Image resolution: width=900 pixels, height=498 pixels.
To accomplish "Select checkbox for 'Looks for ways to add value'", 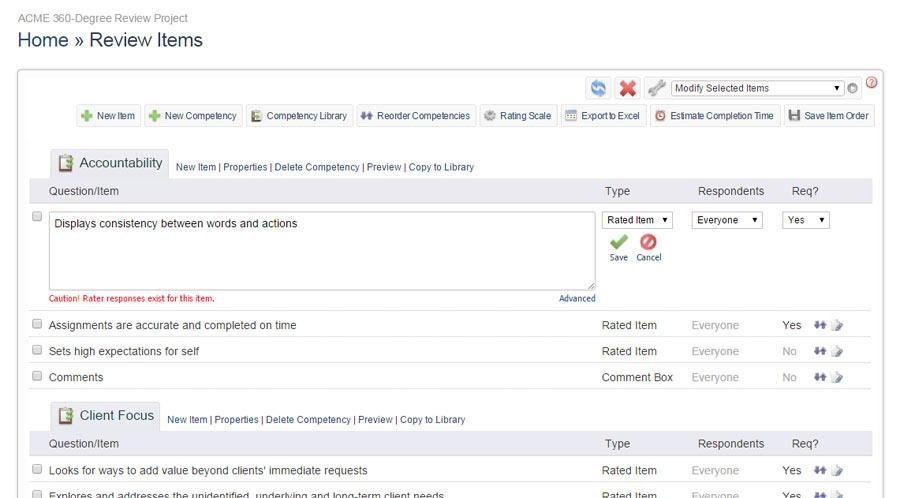I will 37,469.
